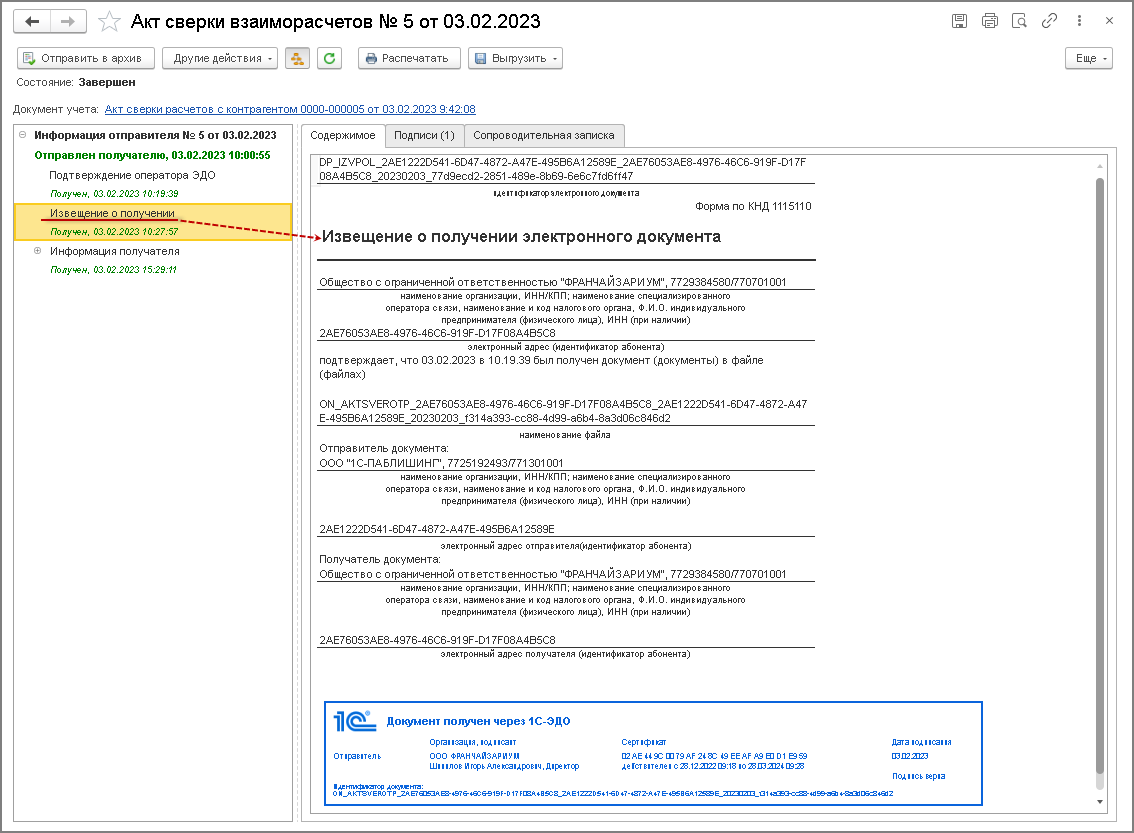
Task: Close the reconciliation act window
Action: (1109, 21)
